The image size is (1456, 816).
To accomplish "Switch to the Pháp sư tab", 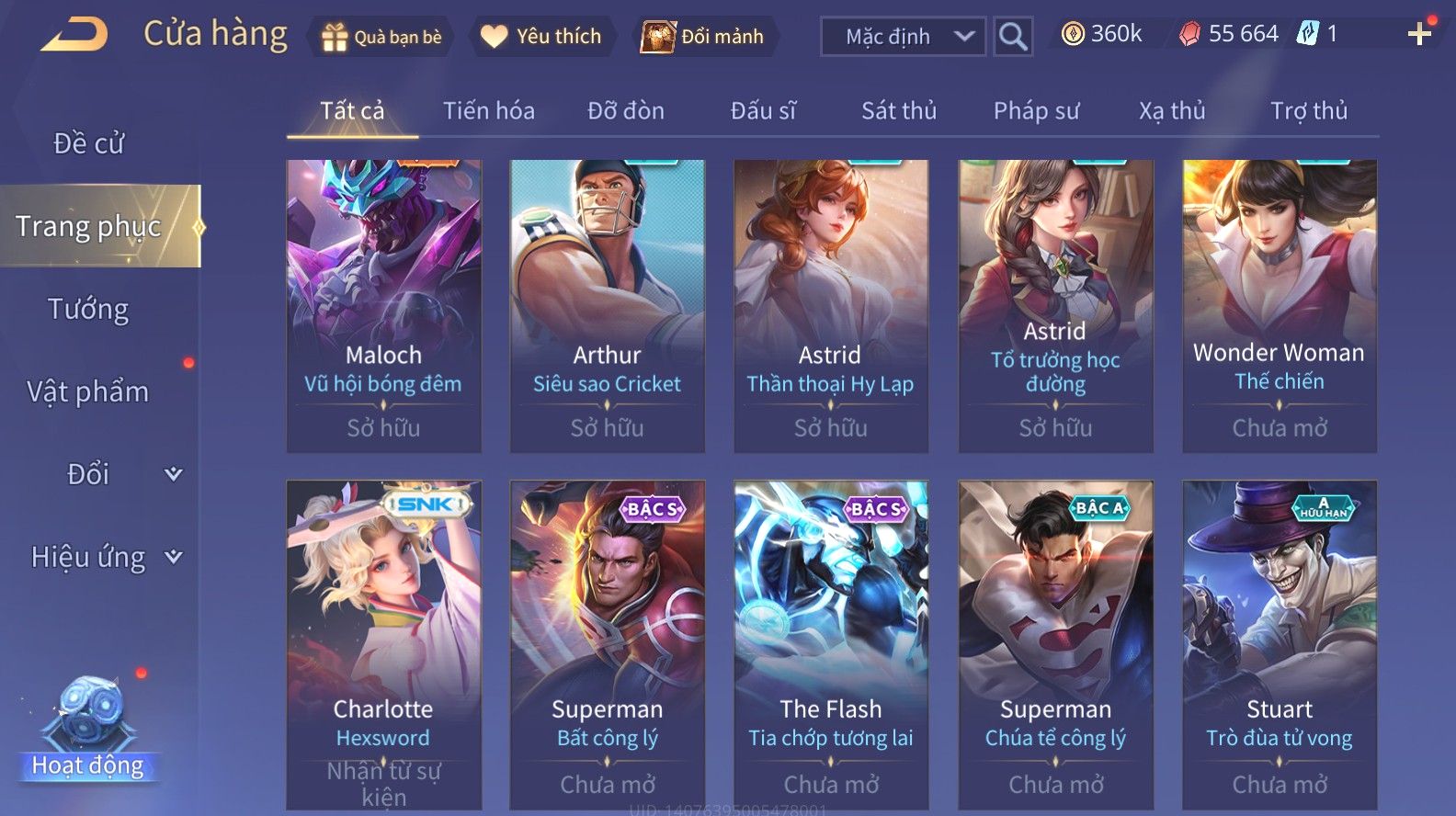I will [x=1036, y=111].
